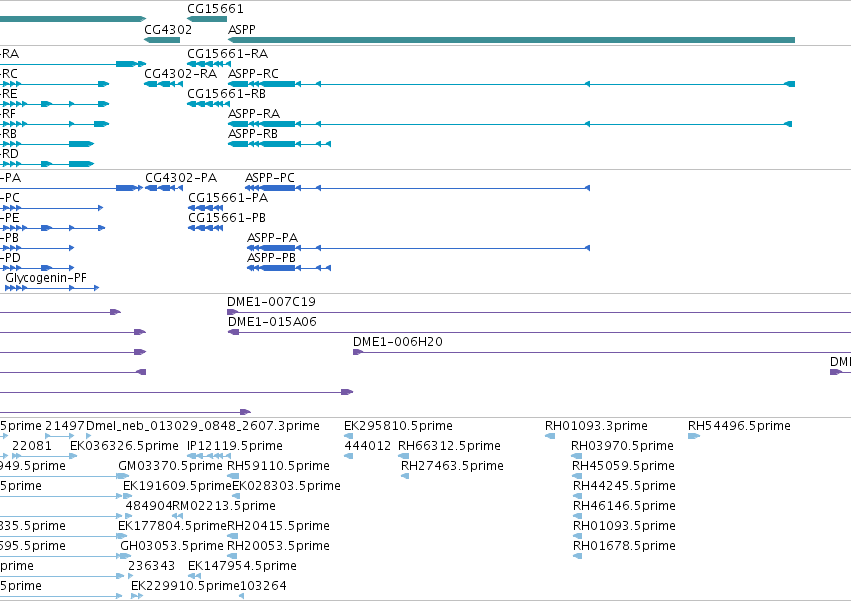851x601 pixels.
Task: Click EST GM03370.5prime
Action: (170, 466)
